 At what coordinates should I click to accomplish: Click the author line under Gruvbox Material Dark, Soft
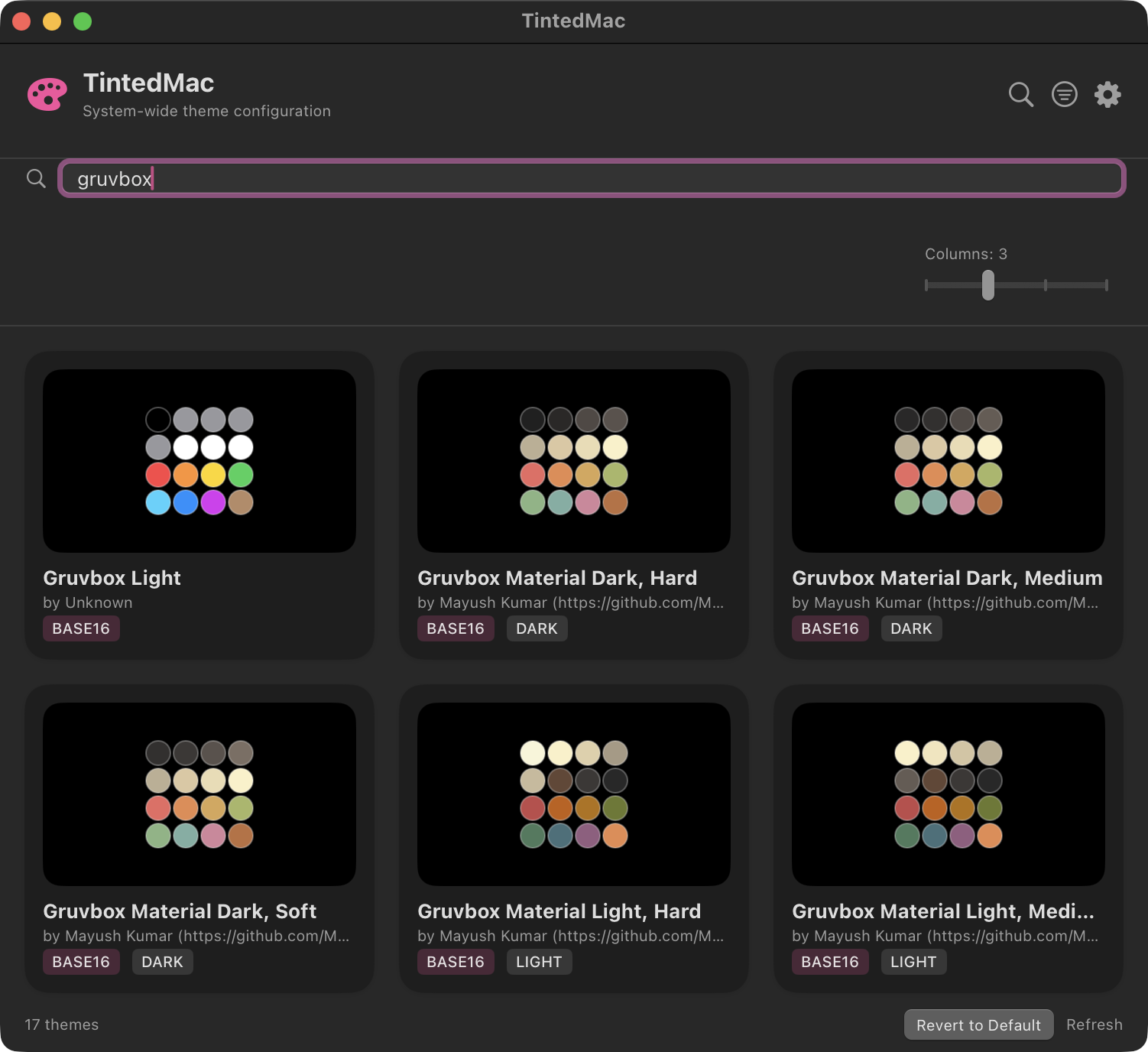coord(196,936)
